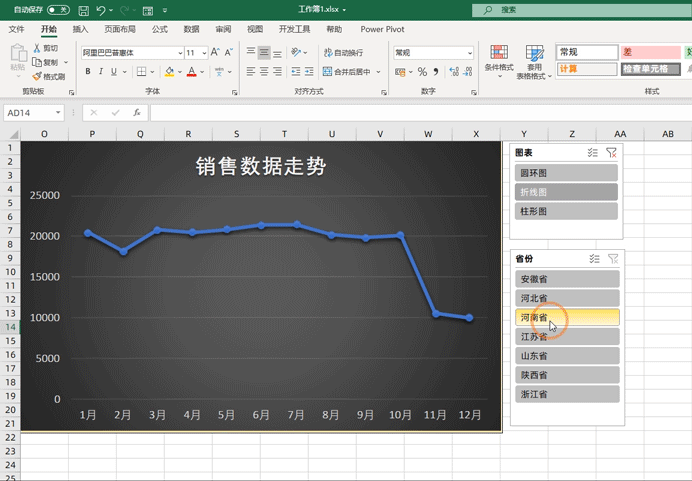
Task: Select the 柱形图 slicer item
Action: tap(566, 211)
